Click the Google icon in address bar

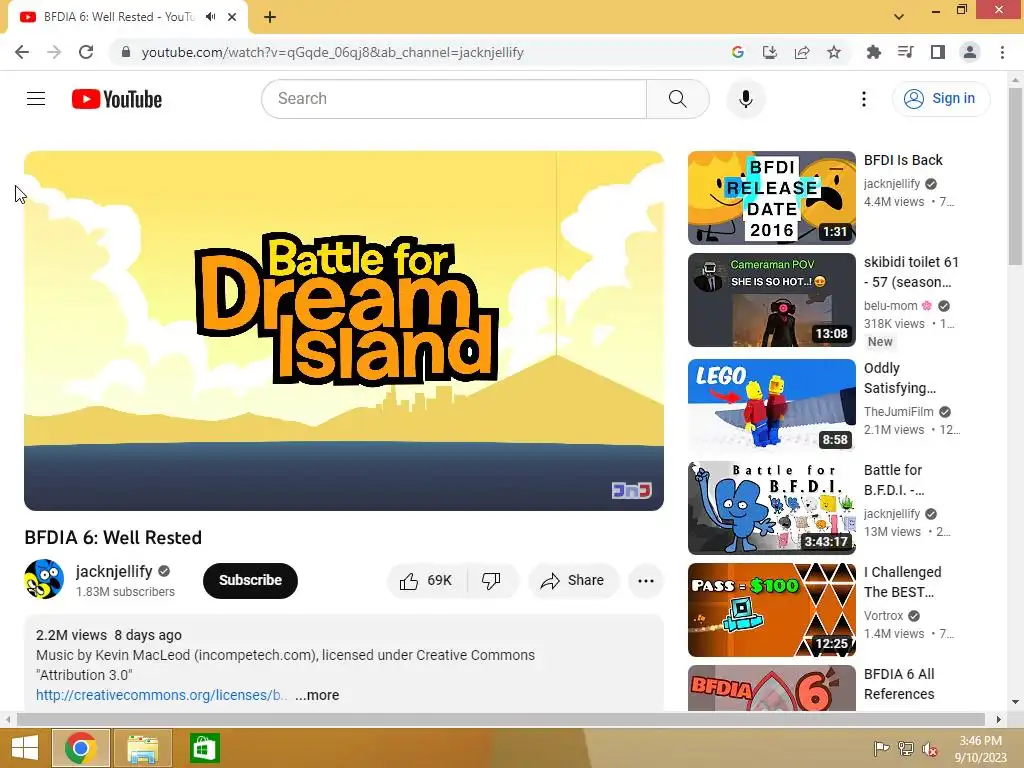tap(738, 52)
